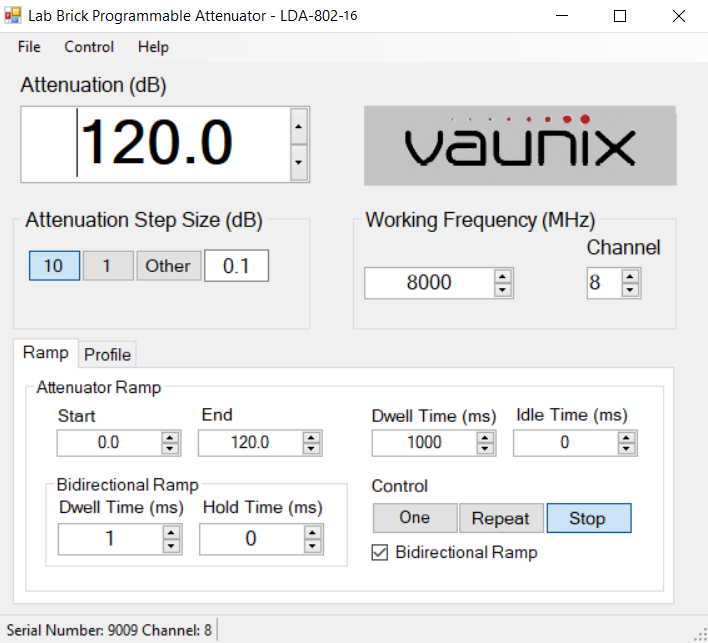Decrease the ramp End value
Screen dimensions: 708x643
(x=313, y=449)
